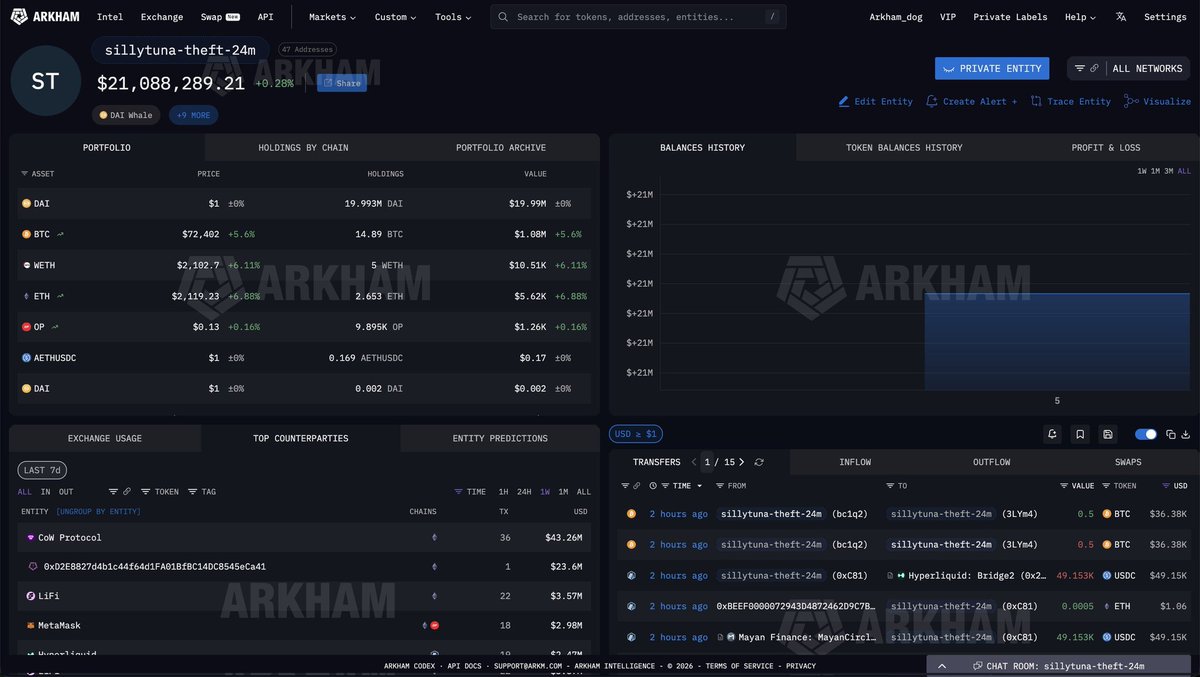
Task: Select the 24H time range in counterparties
Action: point(524,492)
